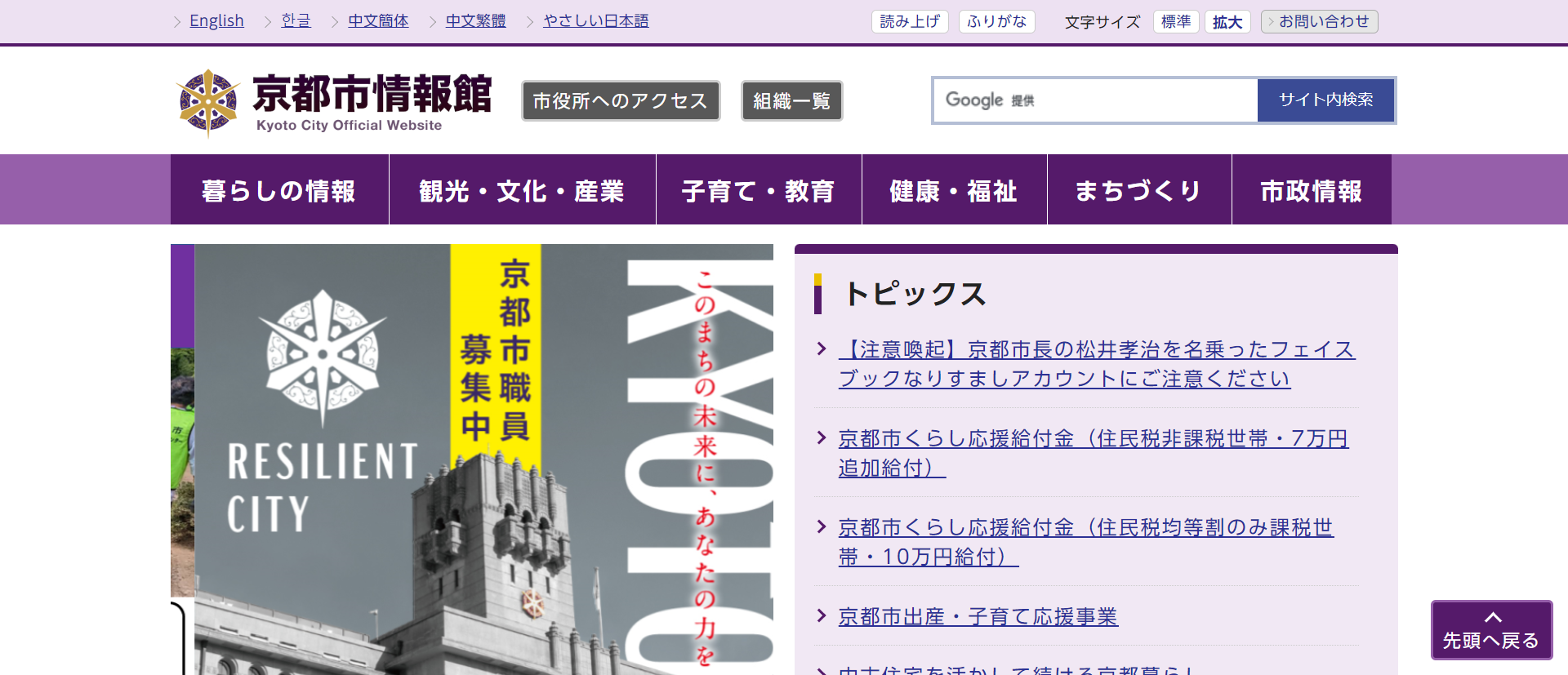Click the 文字サイズ label
Image resolution: width=1568 pixels, height=675 pixels.
[1102, 22]
